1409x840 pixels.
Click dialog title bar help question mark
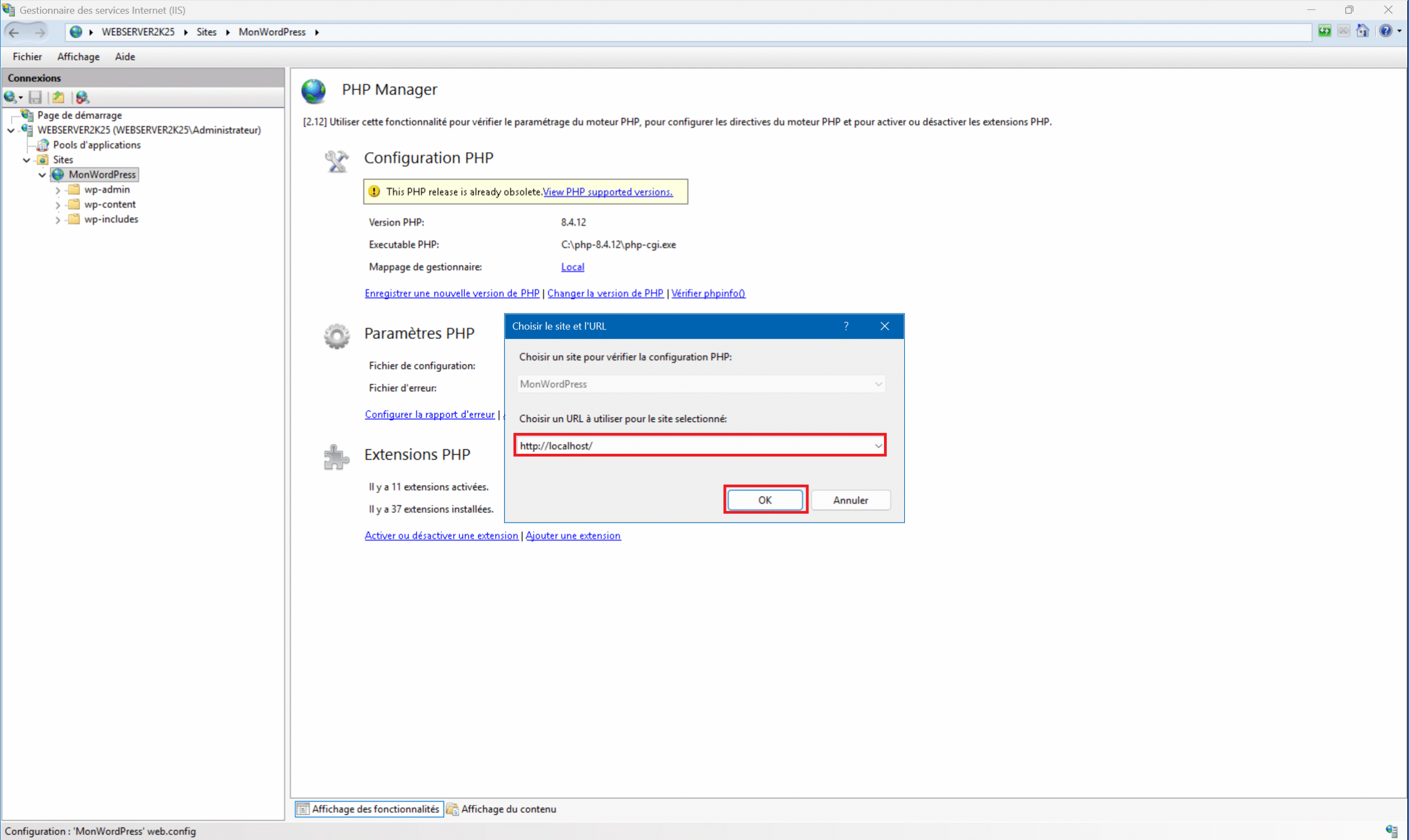coord(845,326)
